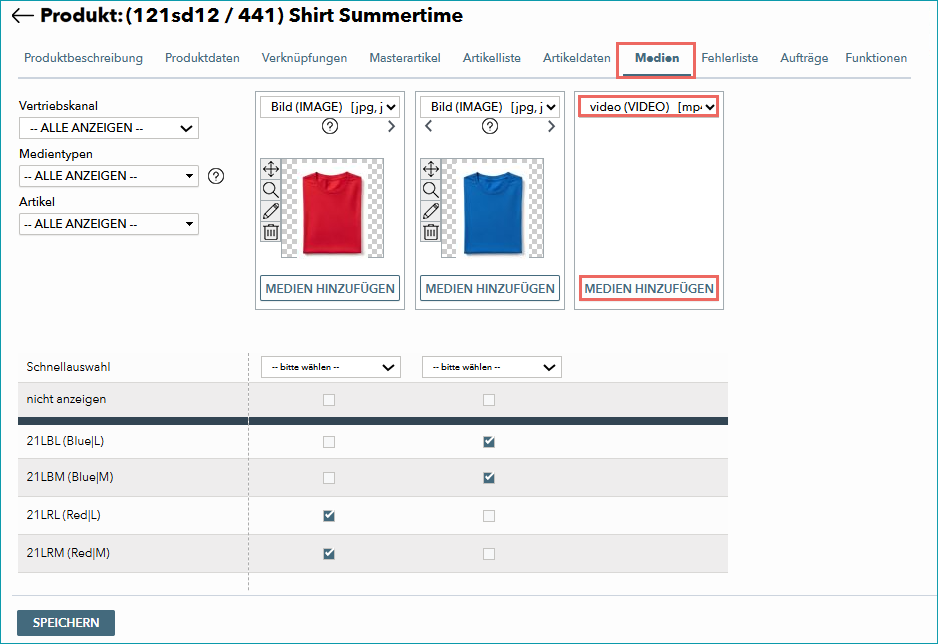Go back using the arrow beside Produkt title

pyautogui.click(x=23, y=16)
